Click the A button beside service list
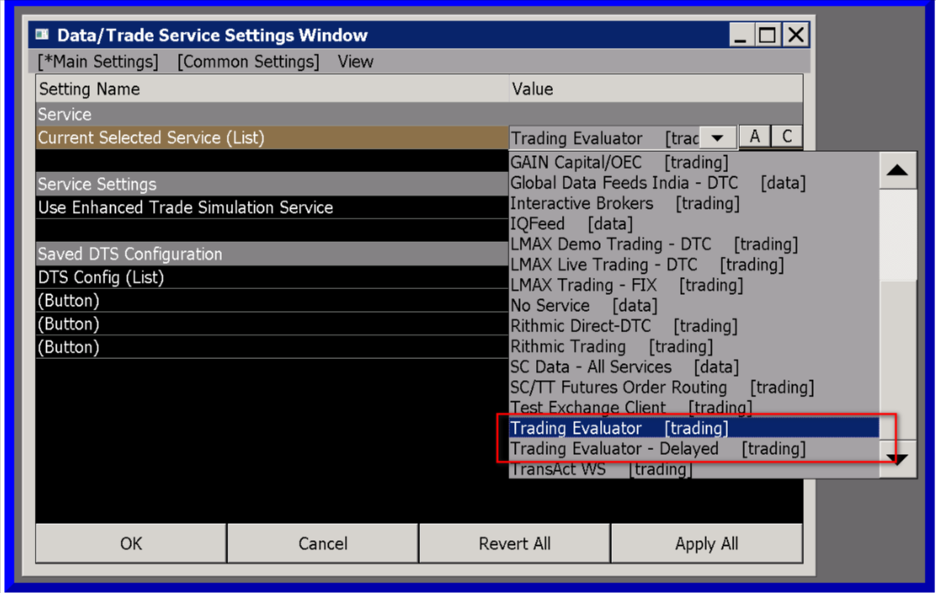Image resolution: width=936 pixels, height=594 pixels. (755, 137)
